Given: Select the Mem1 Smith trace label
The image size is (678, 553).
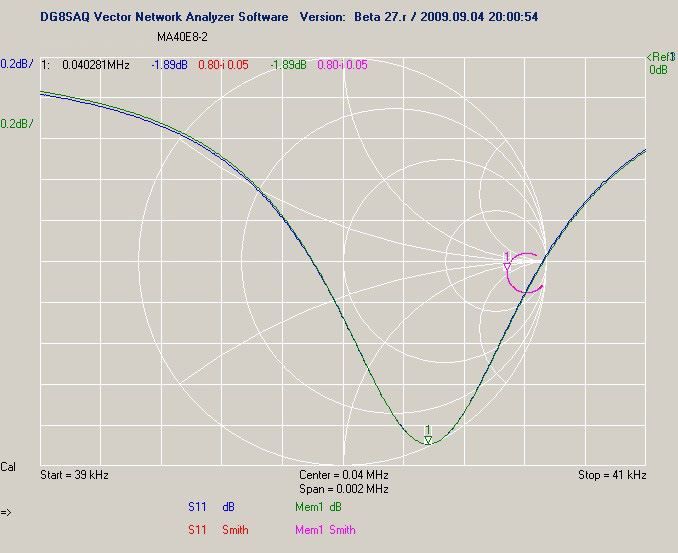Looking at the screenshot, I should tap(325, 530).
